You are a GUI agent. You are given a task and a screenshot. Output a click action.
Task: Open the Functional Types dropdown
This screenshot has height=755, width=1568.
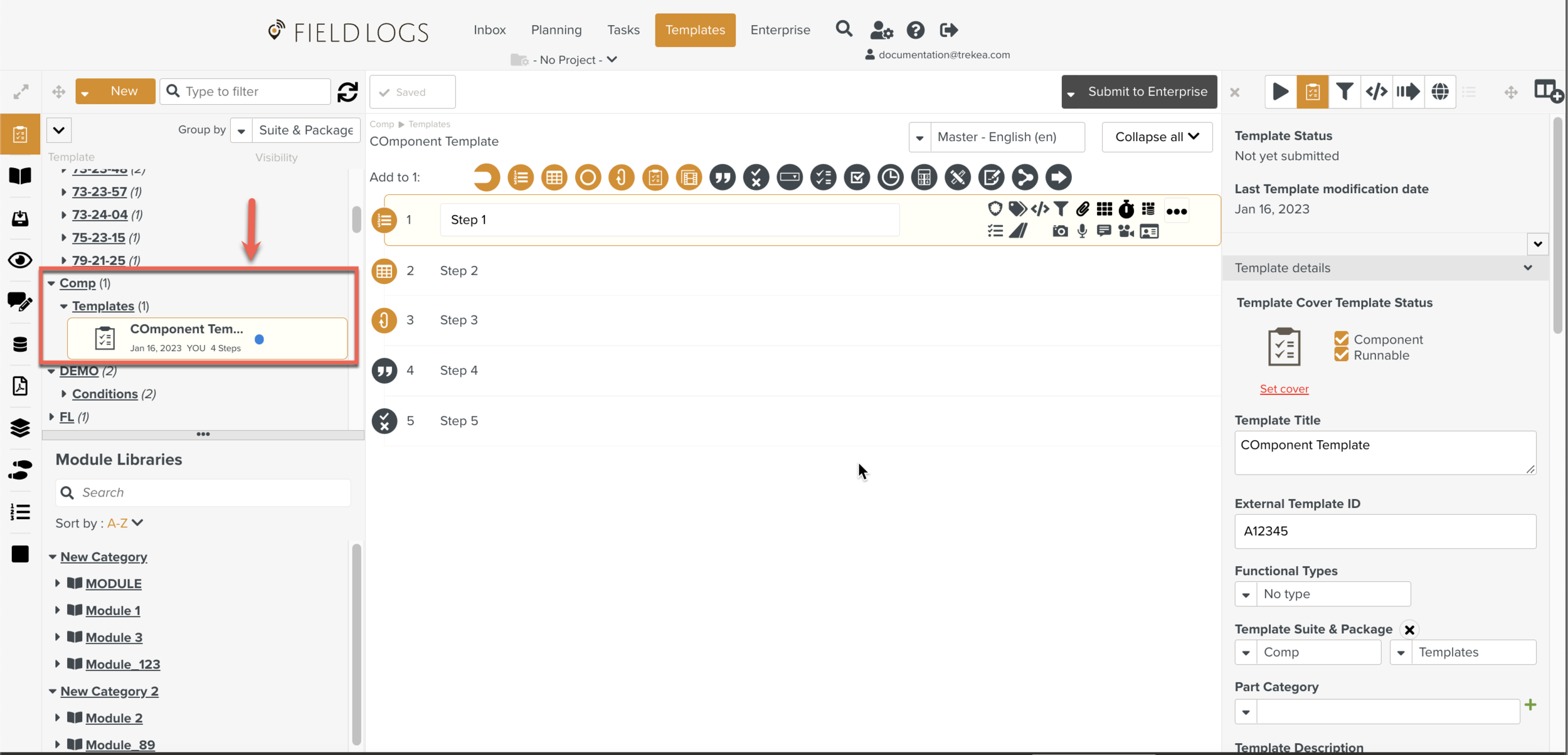pyautogui.click(x=1246, y=594)
